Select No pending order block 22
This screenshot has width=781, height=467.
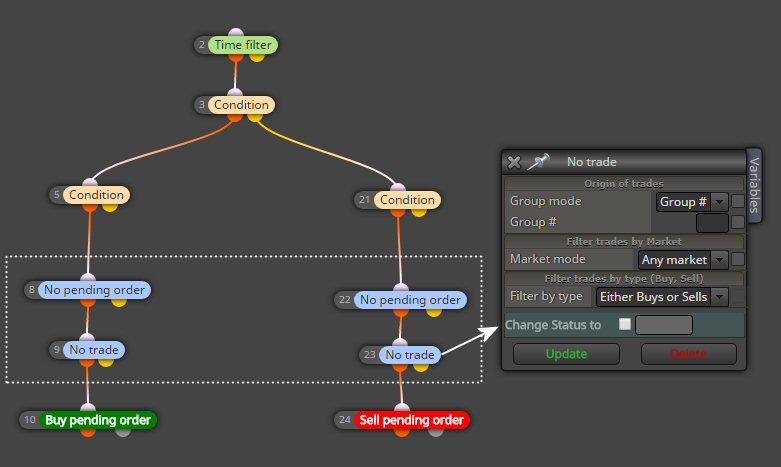click(410, 300)
